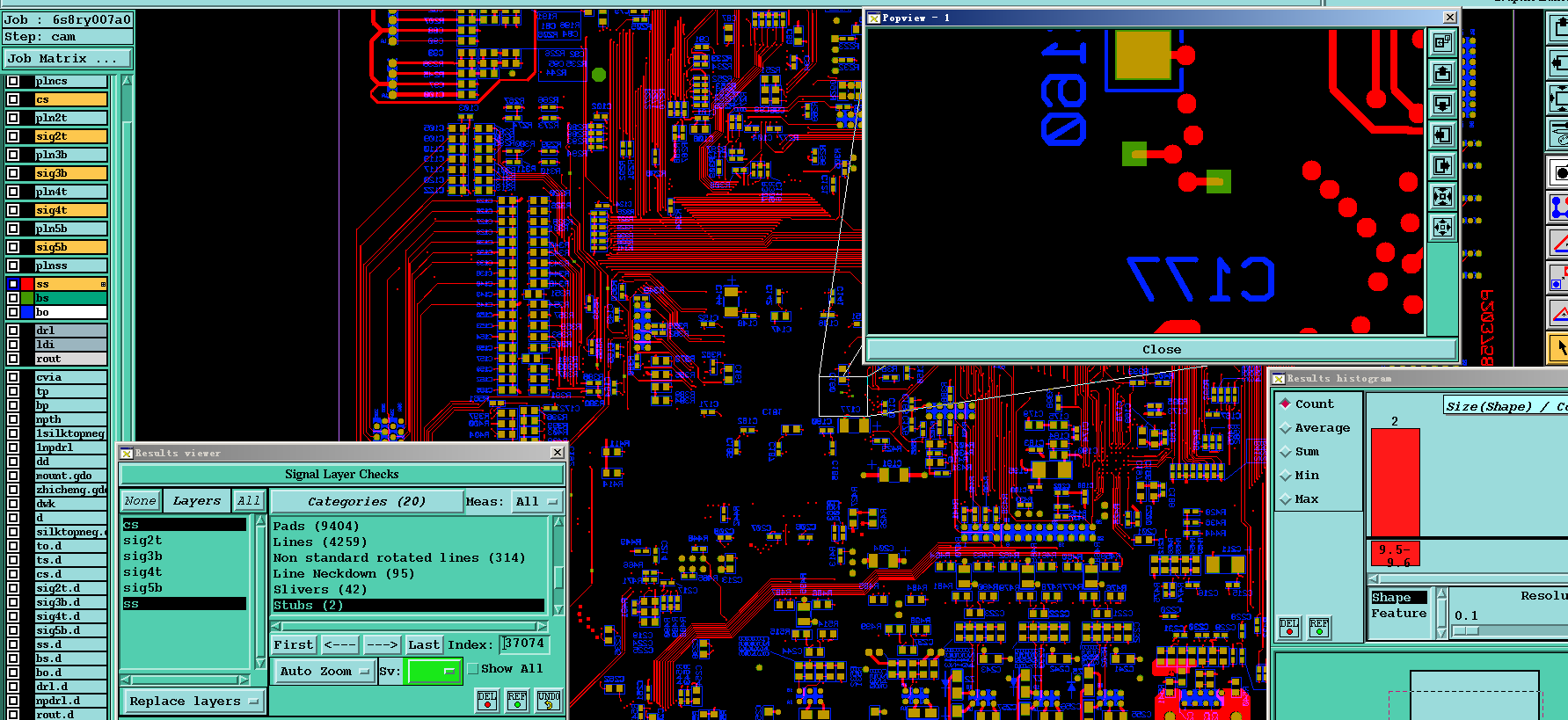Click the categories list vertical scrollbar

pyautogui.click(x=558, y=566)
